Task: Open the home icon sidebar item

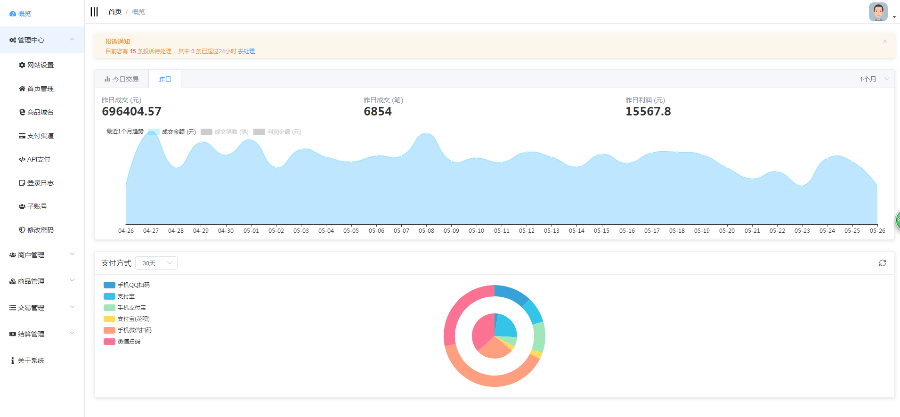Action: coord(37,89)
